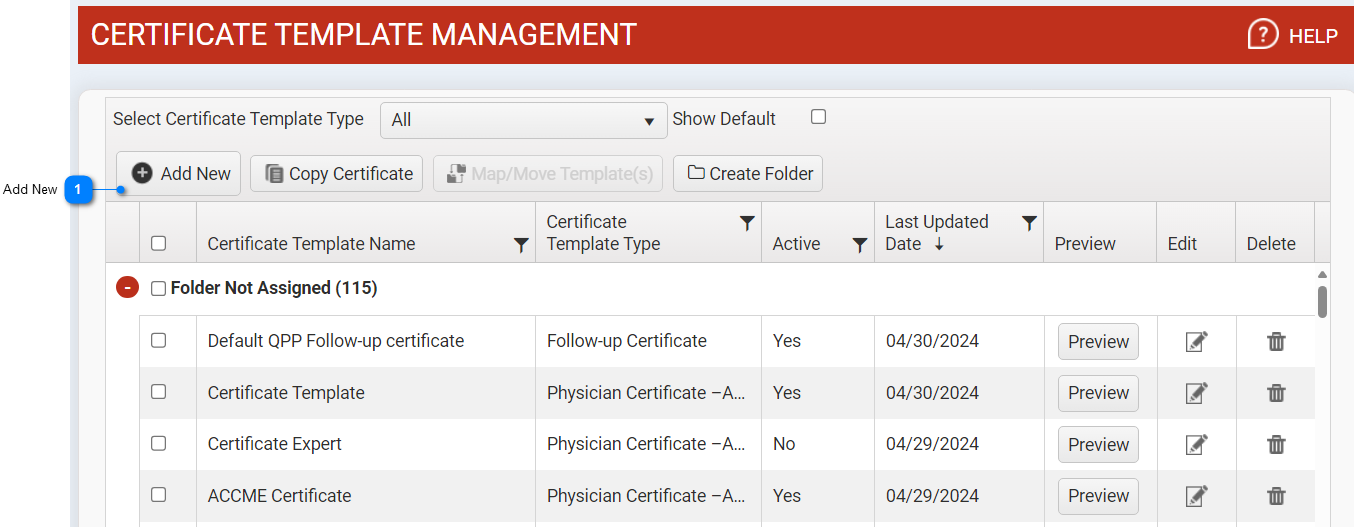The height and width of the screenshot is (527, 1354).
Task: Filter the Certificate Template Type column
Action: (x=746, y=224)
